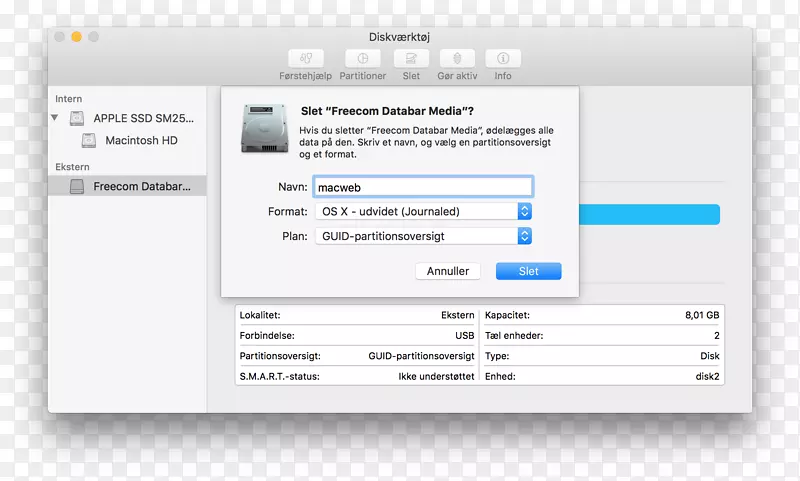Click the Info toolbar icon

coord(502,59)
